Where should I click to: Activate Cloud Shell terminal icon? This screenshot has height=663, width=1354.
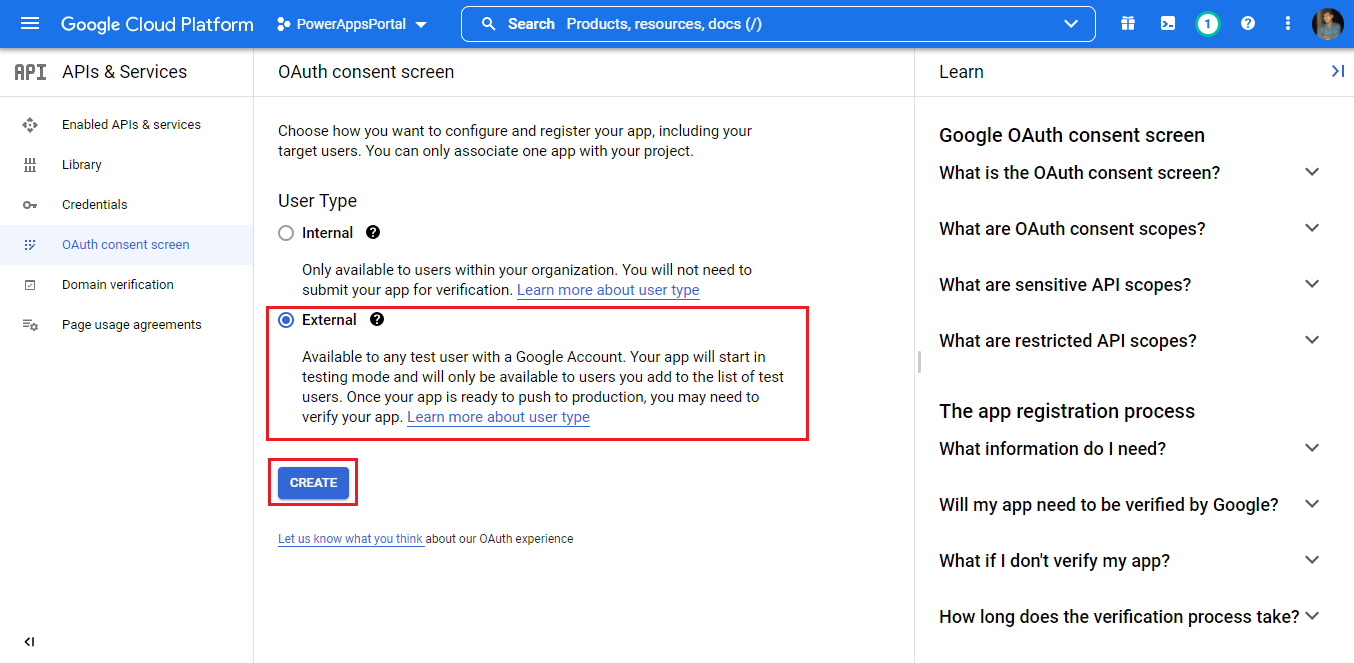pyautogui.click(x=1168, y=24)
